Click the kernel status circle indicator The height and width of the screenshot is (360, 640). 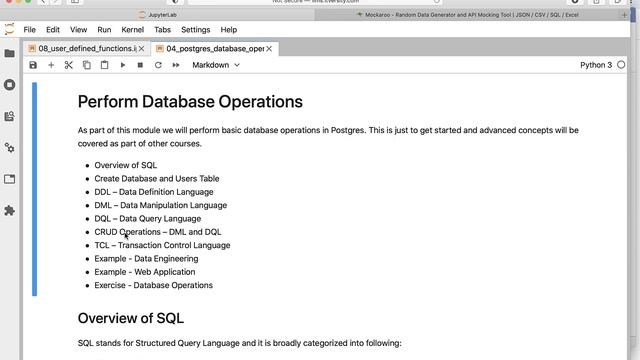pyautogui.click(x=621, y=65)
